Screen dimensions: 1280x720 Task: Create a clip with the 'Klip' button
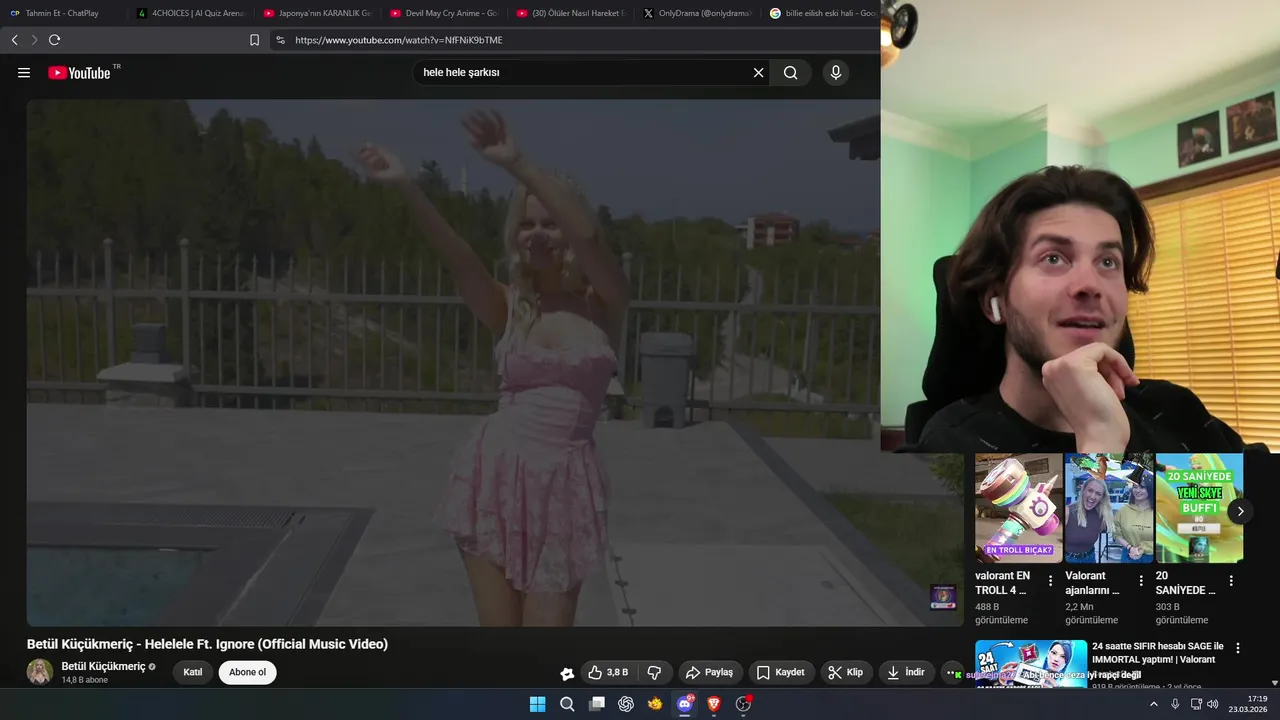coord(846,672)
